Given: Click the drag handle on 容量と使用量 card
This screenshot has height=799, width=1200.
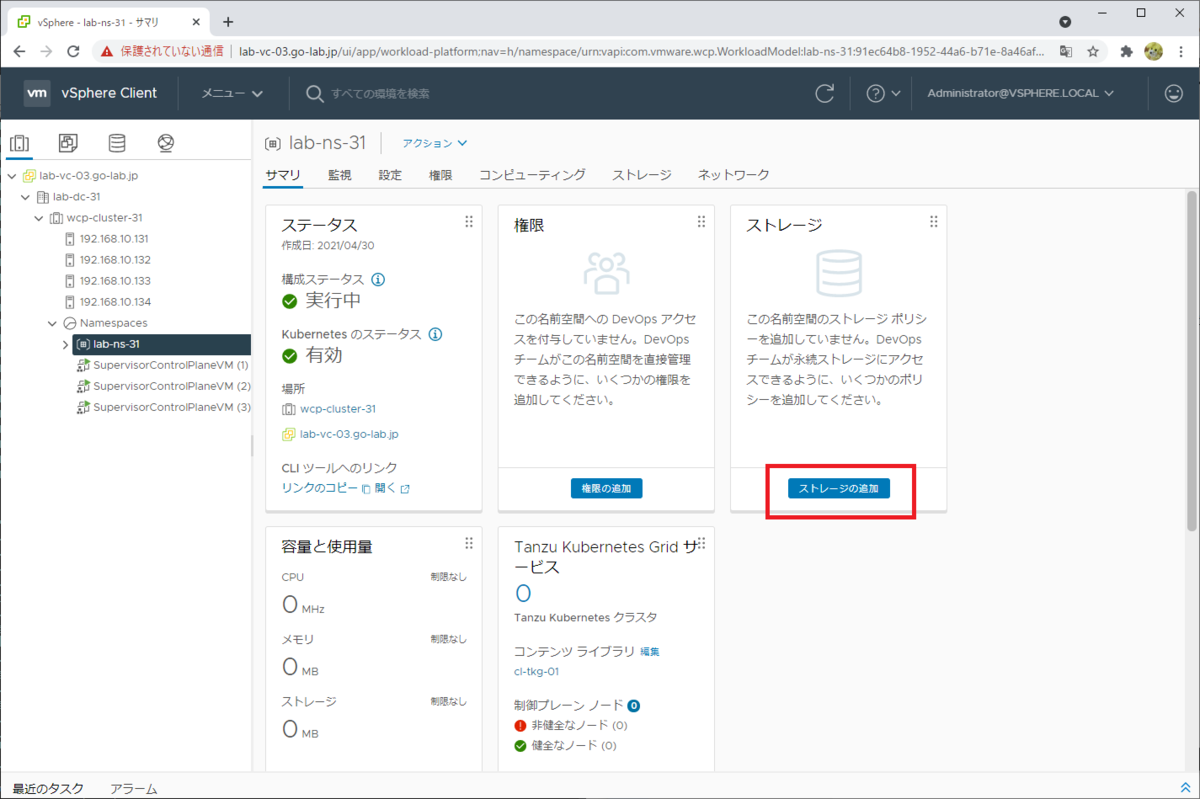Looking at the screenshot, I should [x=469, y=543].
